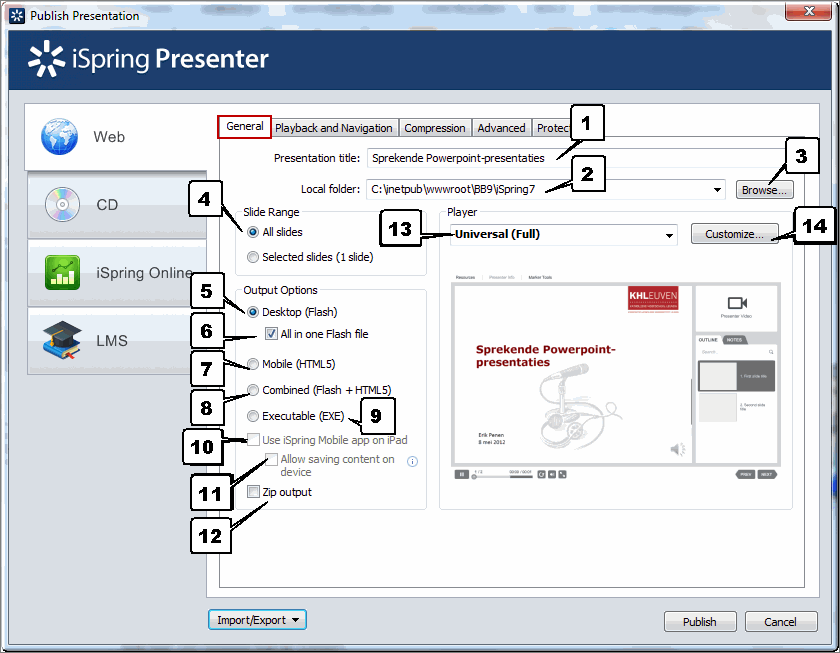Click the Browse... button
Viewport: 840px width, 653px height.
pyautogui.click(x=764, y=190)
